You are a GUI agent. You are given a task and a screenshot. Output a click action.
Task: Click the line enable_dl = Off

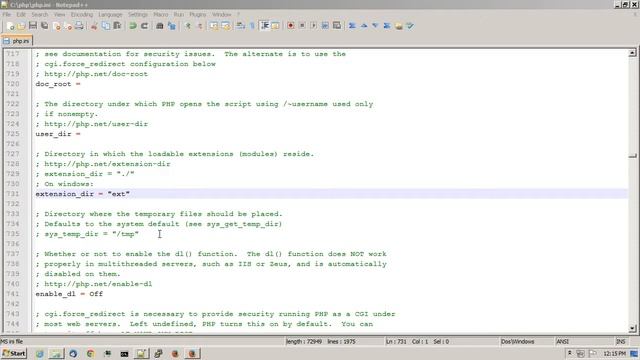(69, 294)
